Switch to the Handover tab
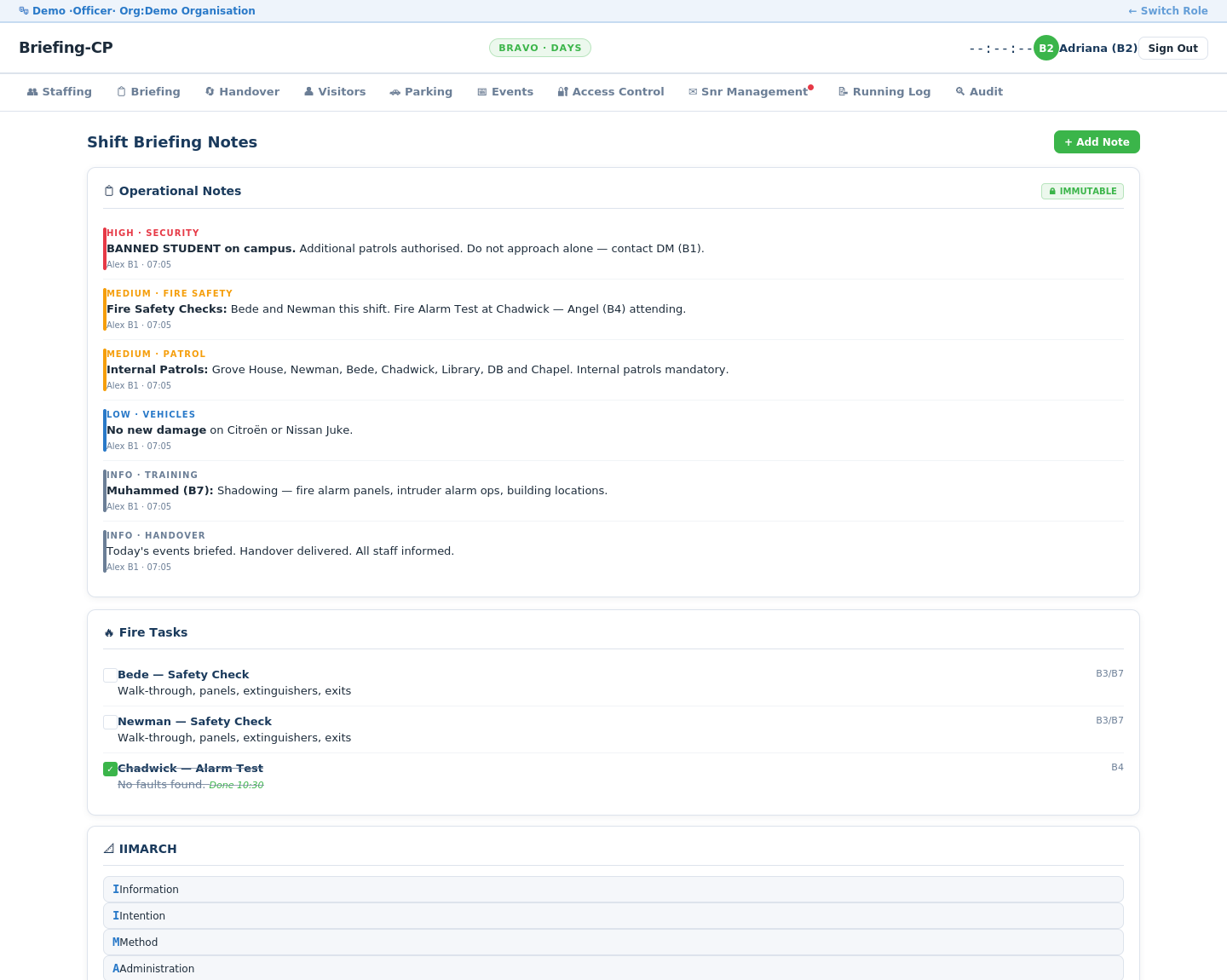The image size is (1227, 980). tap(242, 92)
